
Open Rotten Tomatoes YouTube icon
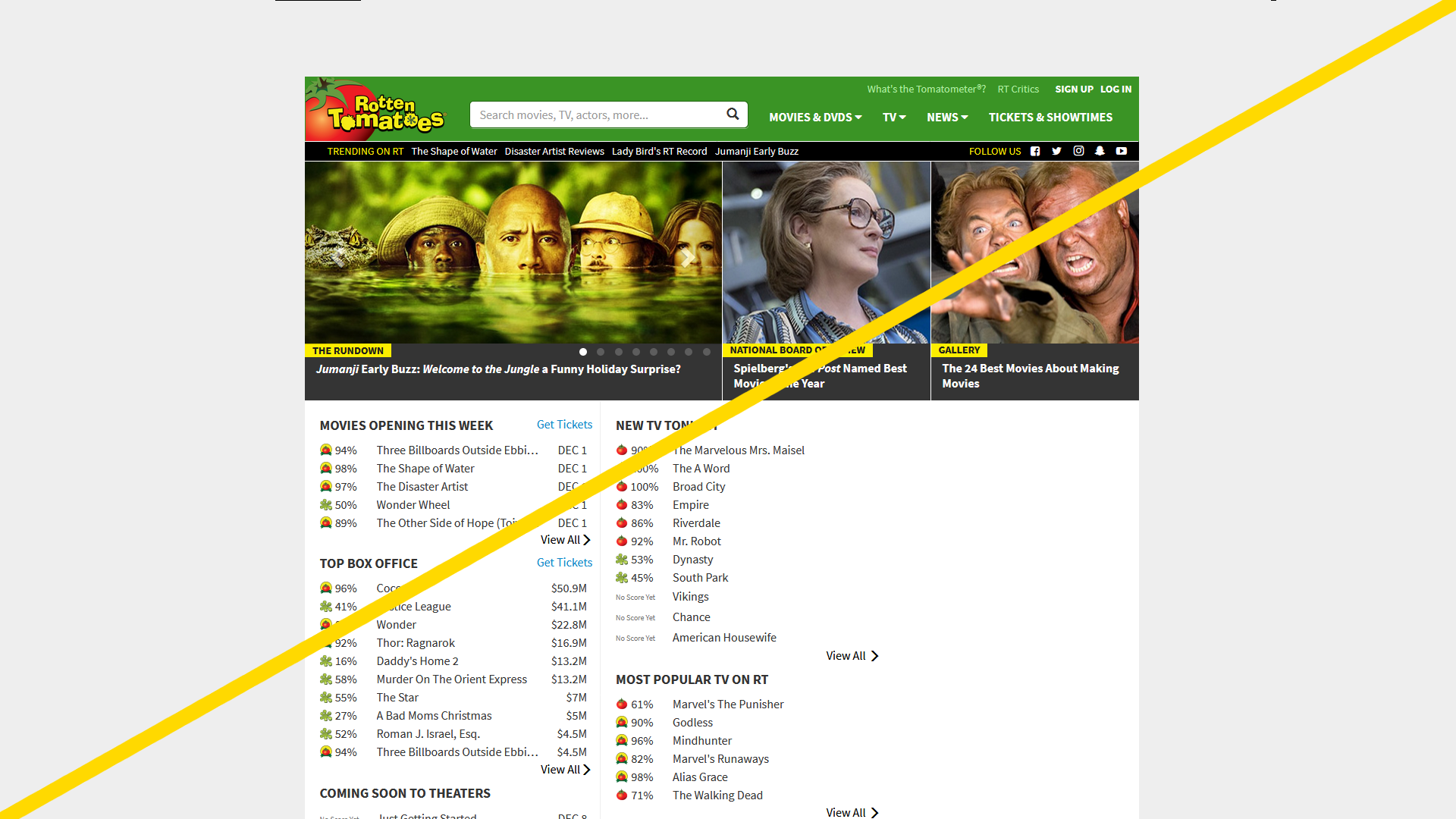pyautogui.click(x=1122, y=152)
